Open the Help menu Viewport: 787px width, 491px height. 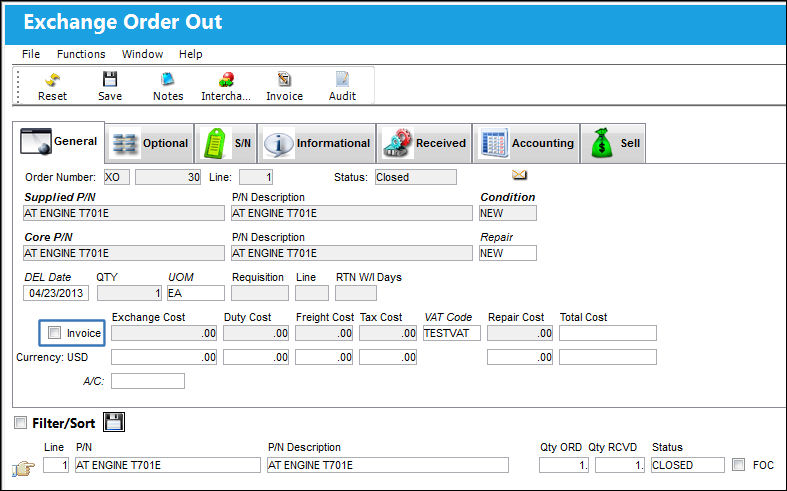point(191,54)
